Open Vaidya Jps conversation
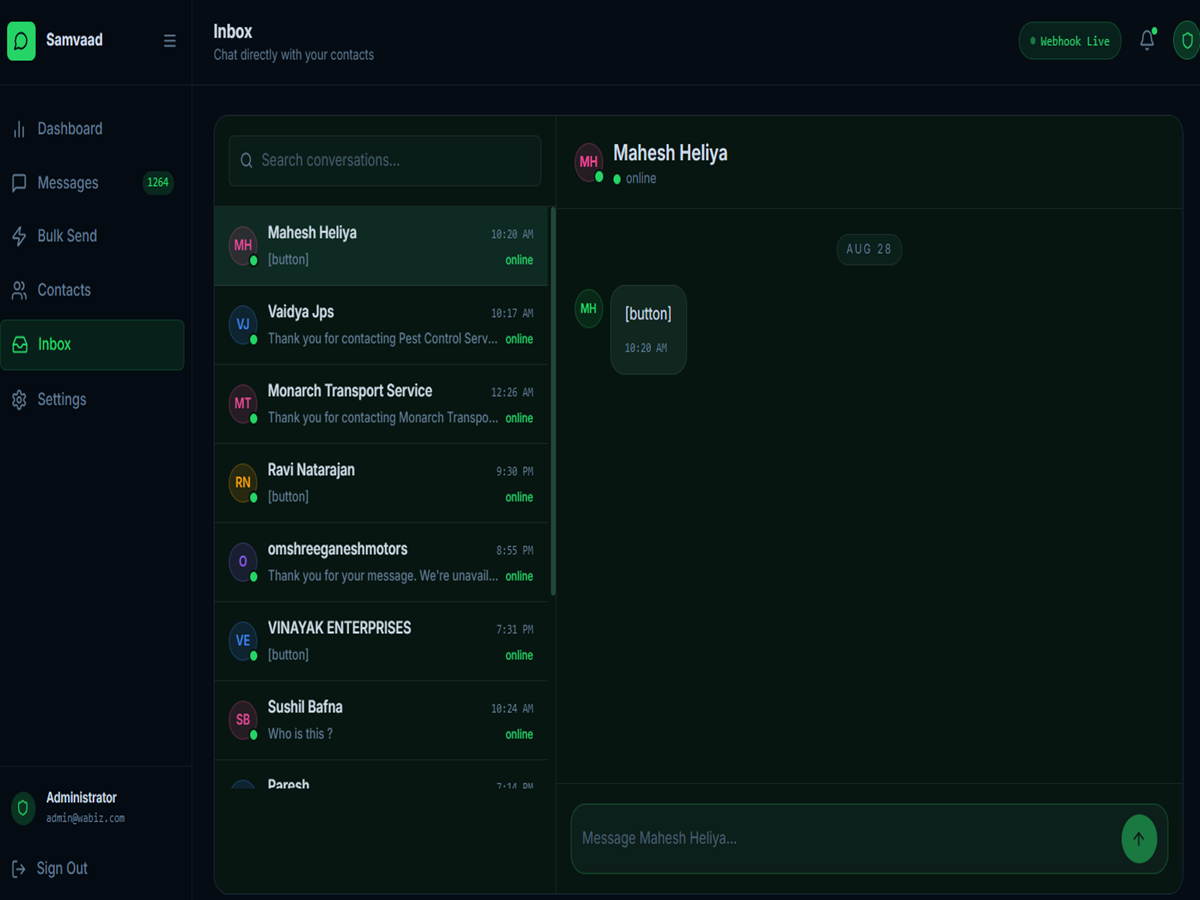The width and height of the screenshot is (1200, 900). point(381,325)
